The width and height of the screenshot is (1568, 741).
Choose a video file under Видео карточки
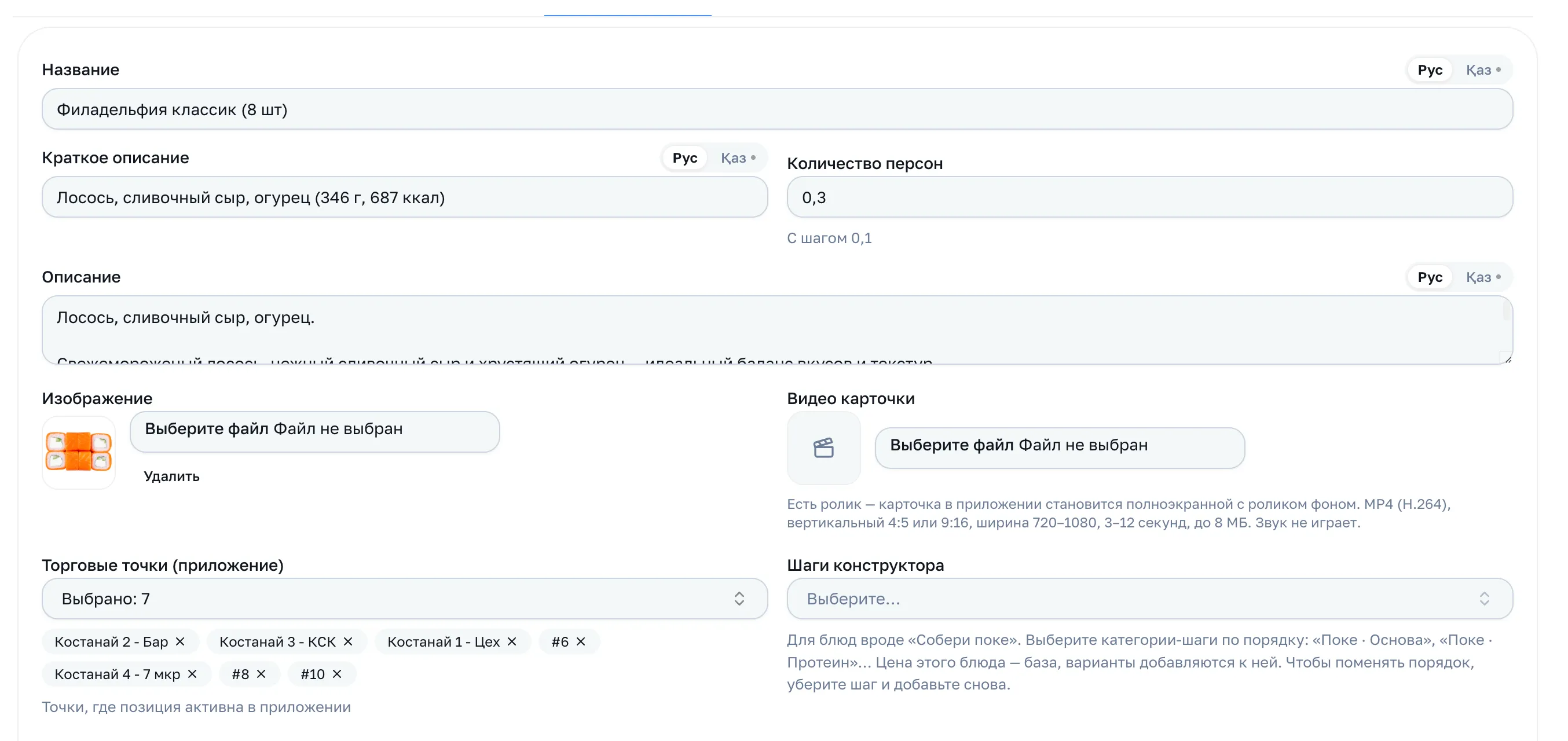pos(1060,447)
